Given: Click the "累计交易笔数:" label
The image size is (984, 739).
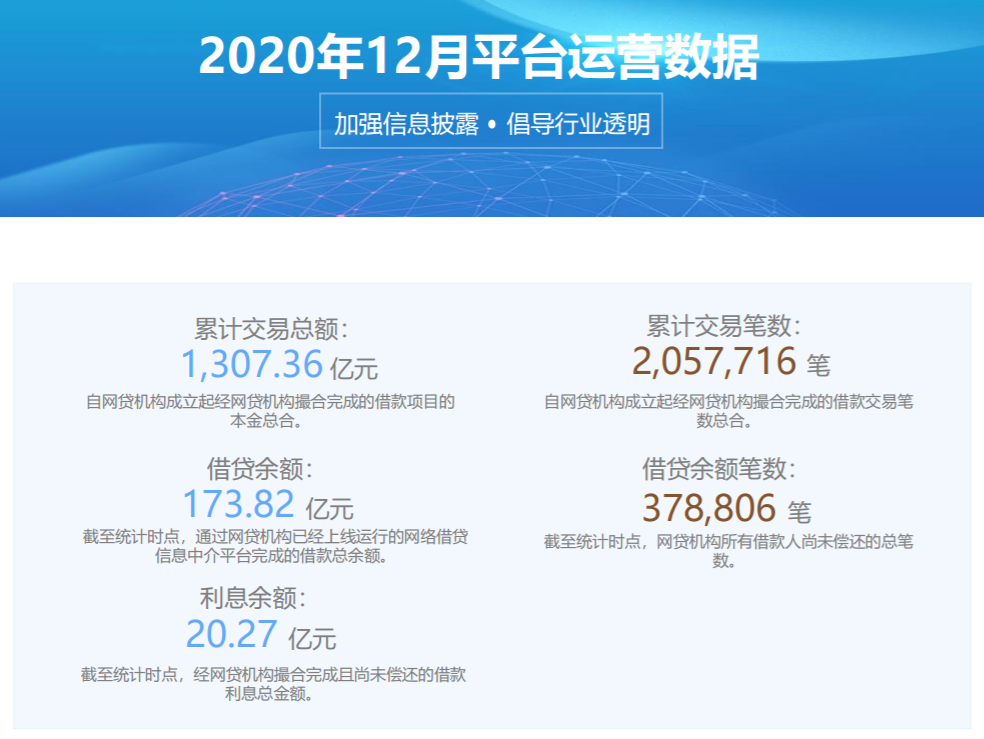Looking at the screenshot, I should coord(724,326).
